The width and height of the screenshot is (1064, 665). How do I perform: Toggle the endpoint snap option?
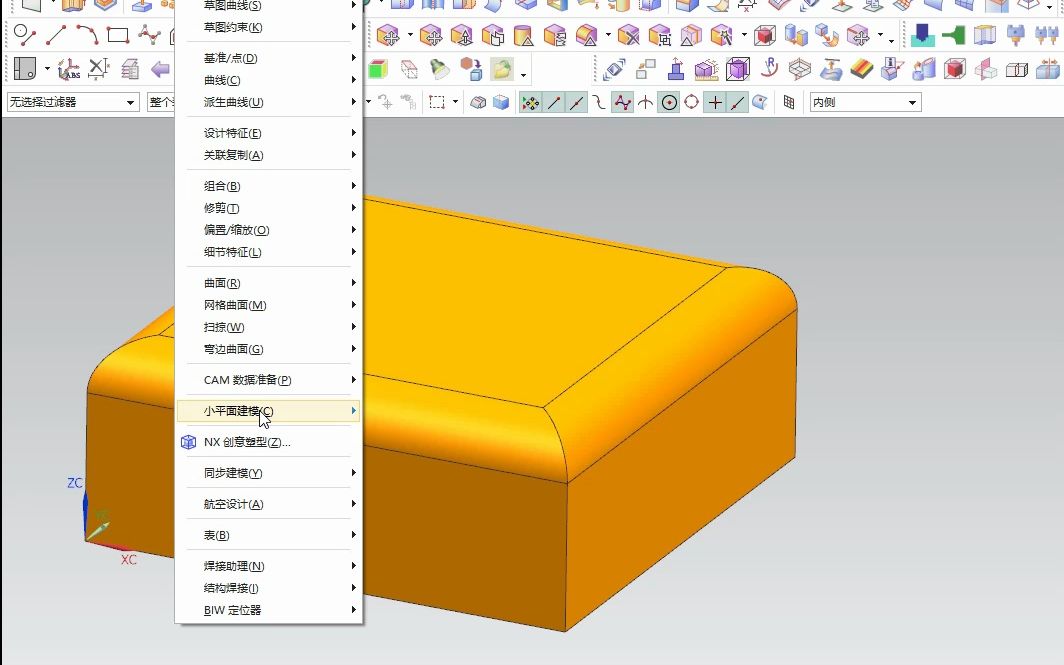click(553, 102)
